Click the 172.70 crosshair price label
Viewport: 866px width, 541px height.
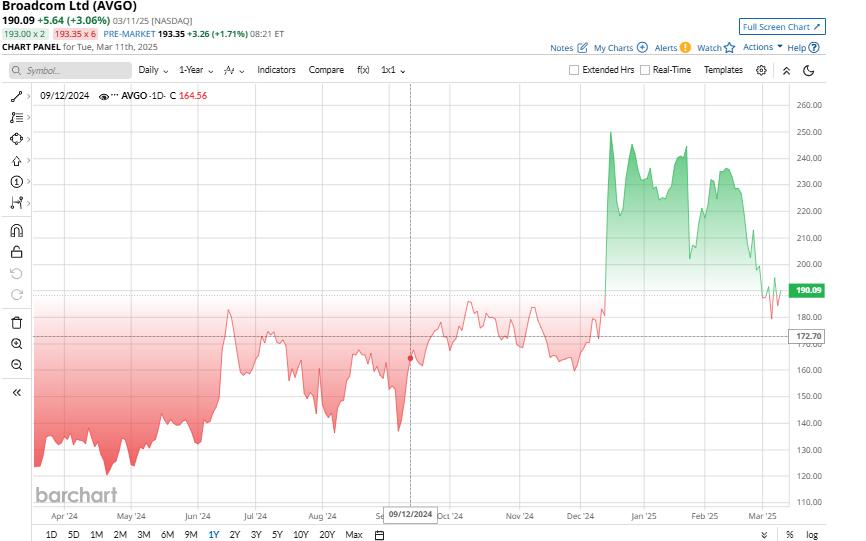[806, 336]
